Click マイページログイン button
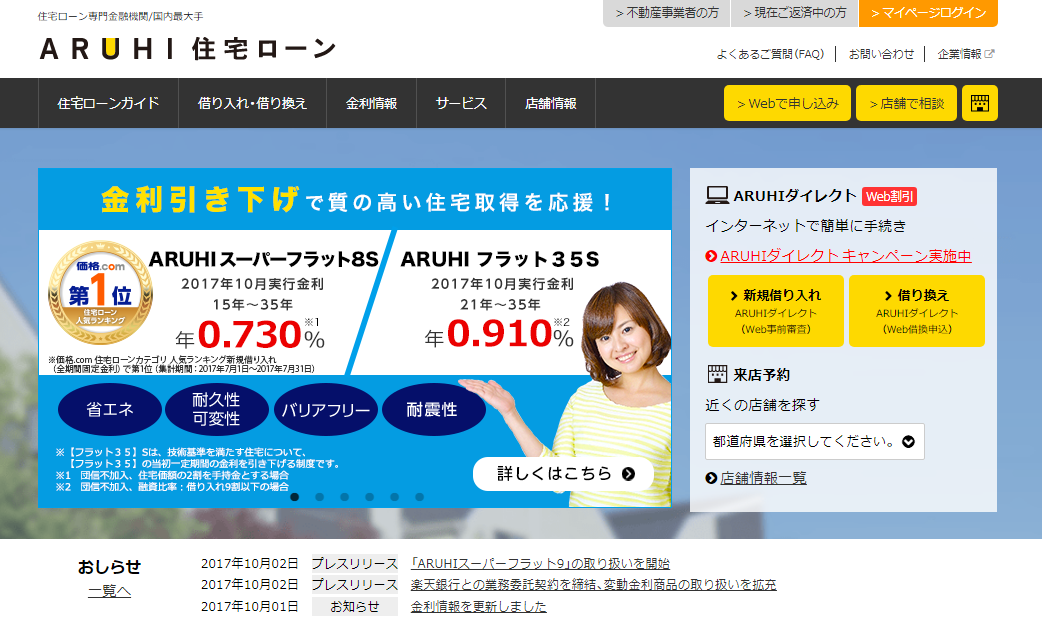 928,13
